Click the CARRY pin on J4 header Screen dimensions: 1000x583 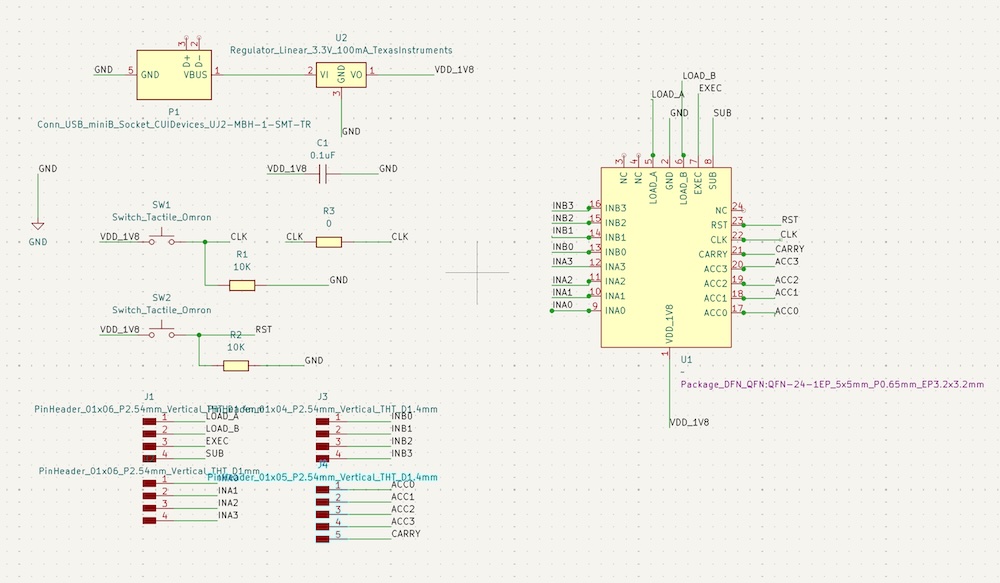[x=405, y=534]
